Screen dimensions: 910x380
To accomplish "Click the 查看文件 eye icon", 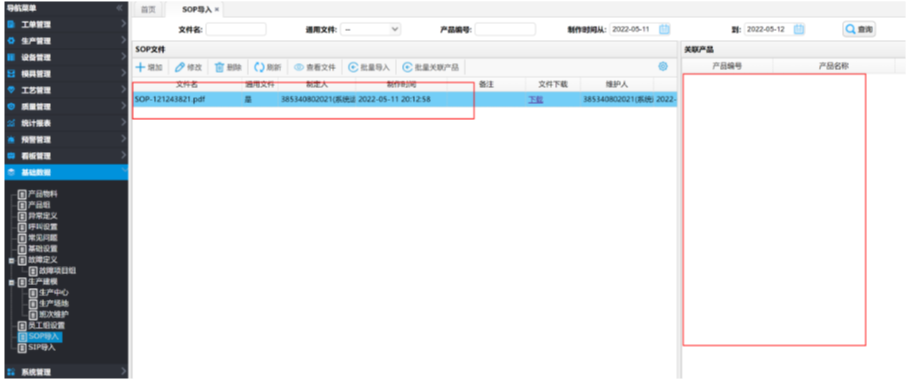I will click(x=299, y=67).
